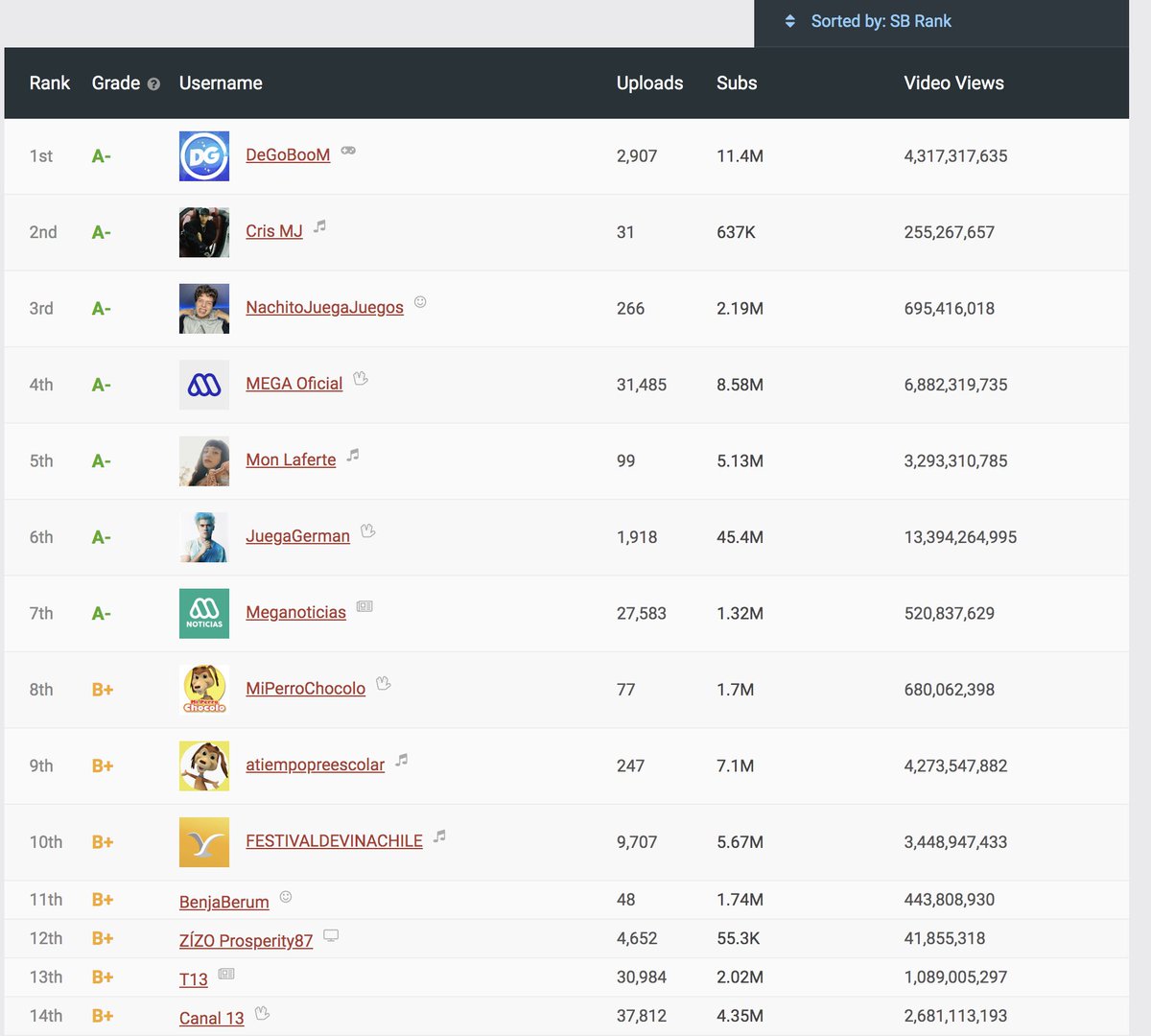1151x1036 pixels.
Task: Open the ZÍZO Prosperity87 channel link
Action: pos(246,941)
